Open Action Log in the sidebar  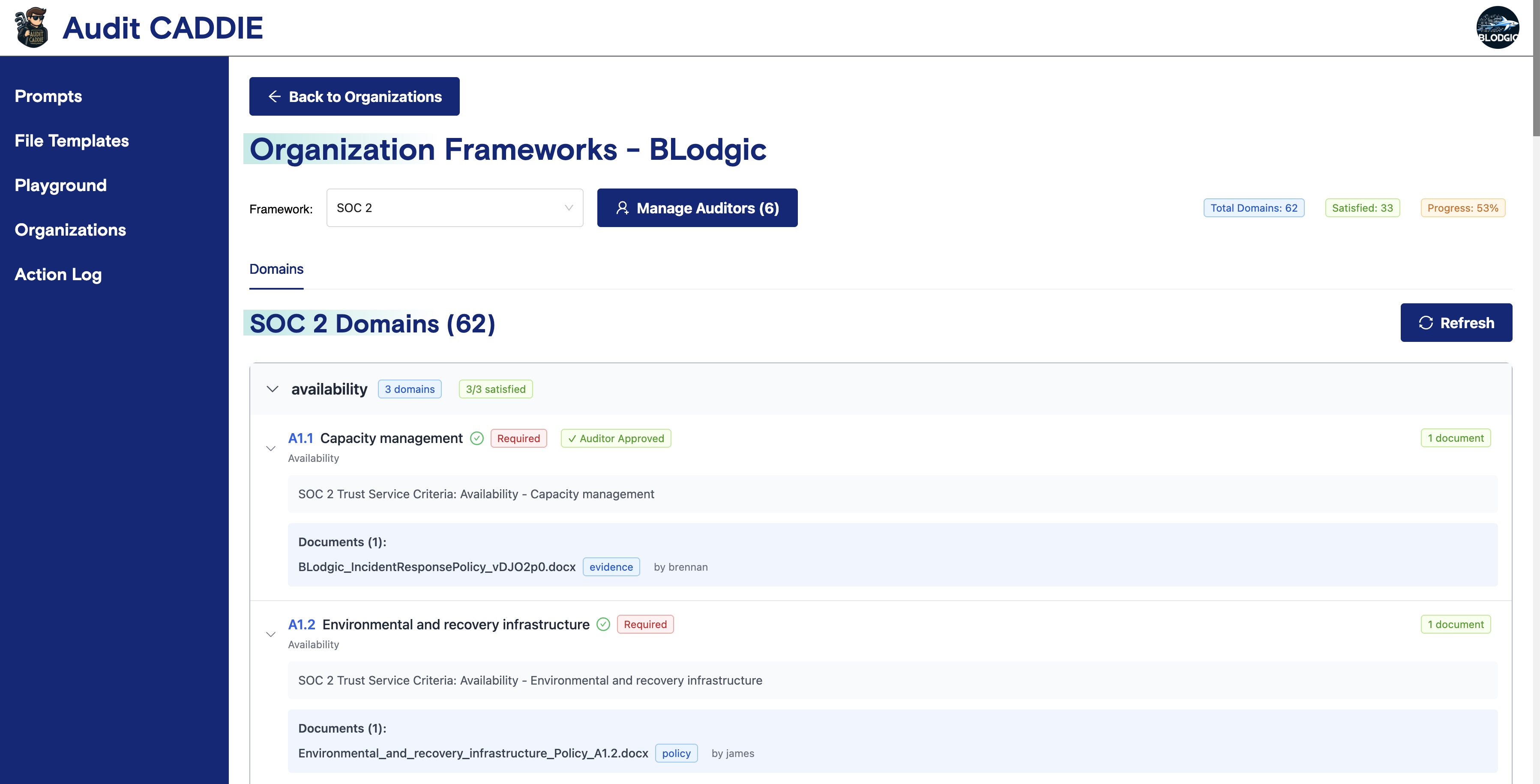(58, 274)
